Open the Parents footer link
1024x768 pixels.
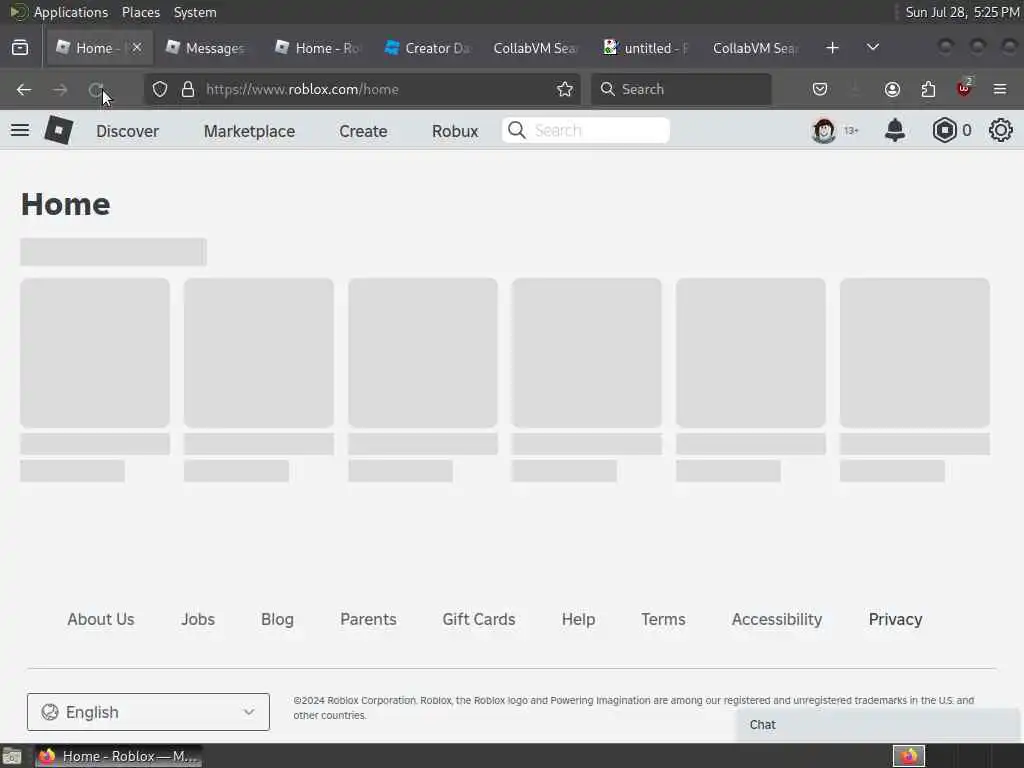point(368,619)
